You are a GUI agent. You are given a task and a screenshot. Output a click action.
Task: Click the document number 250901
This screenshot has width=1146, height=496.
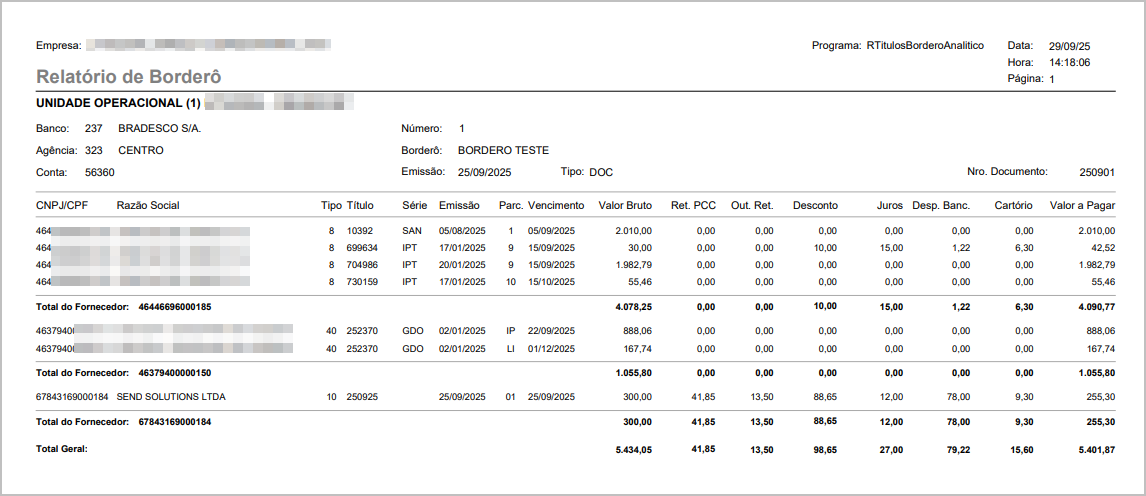coord(1097,172)
